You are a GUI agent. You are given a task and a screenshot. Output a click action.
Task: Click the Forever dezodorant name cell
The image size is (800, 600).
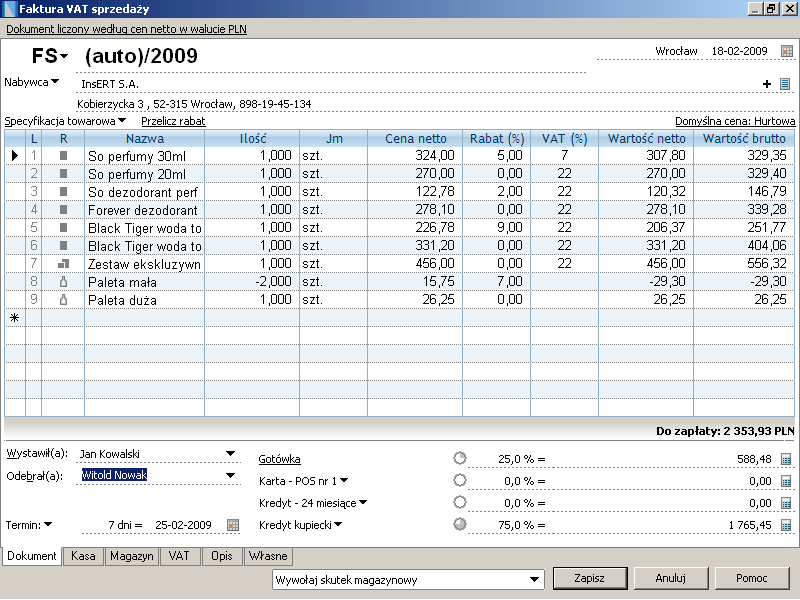click(x=144, y=210)
